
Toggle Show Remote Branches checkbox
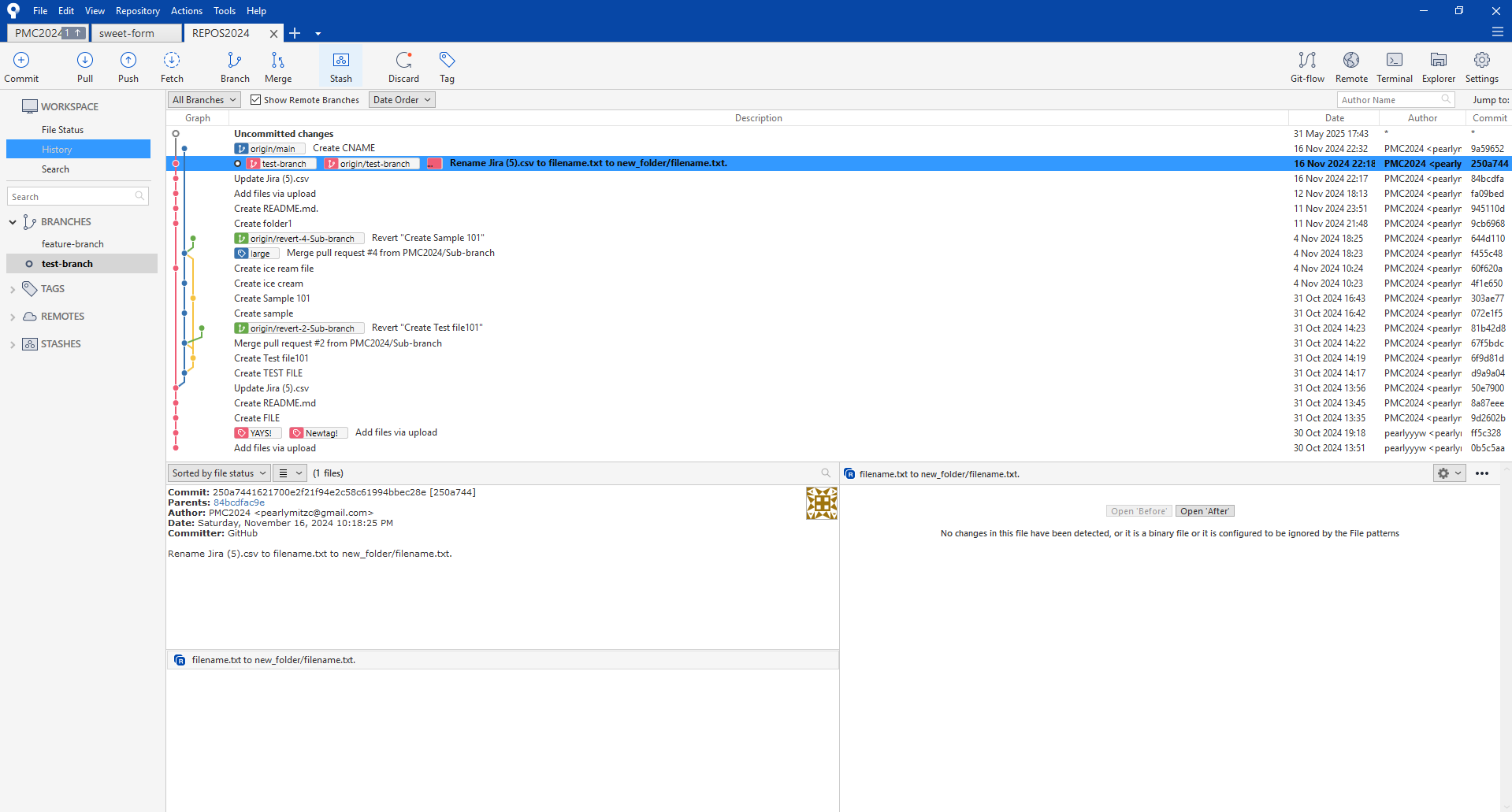[x=256, y=100]
